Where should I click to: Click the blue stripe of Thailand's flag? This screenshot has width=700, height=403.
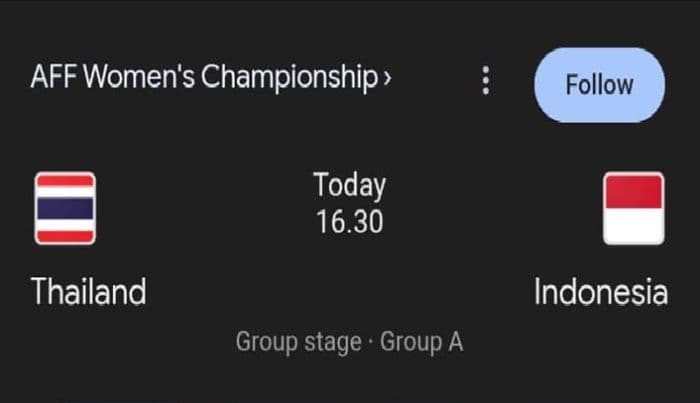[65, 208]
